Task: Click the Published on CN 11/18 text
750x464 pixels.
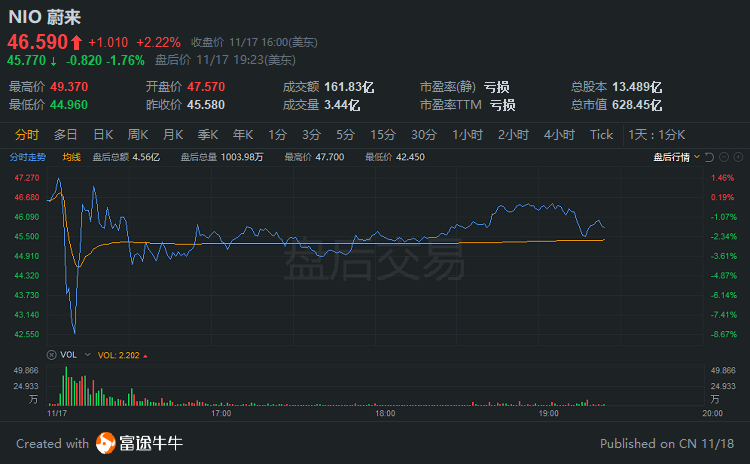Action: point(667,443)
